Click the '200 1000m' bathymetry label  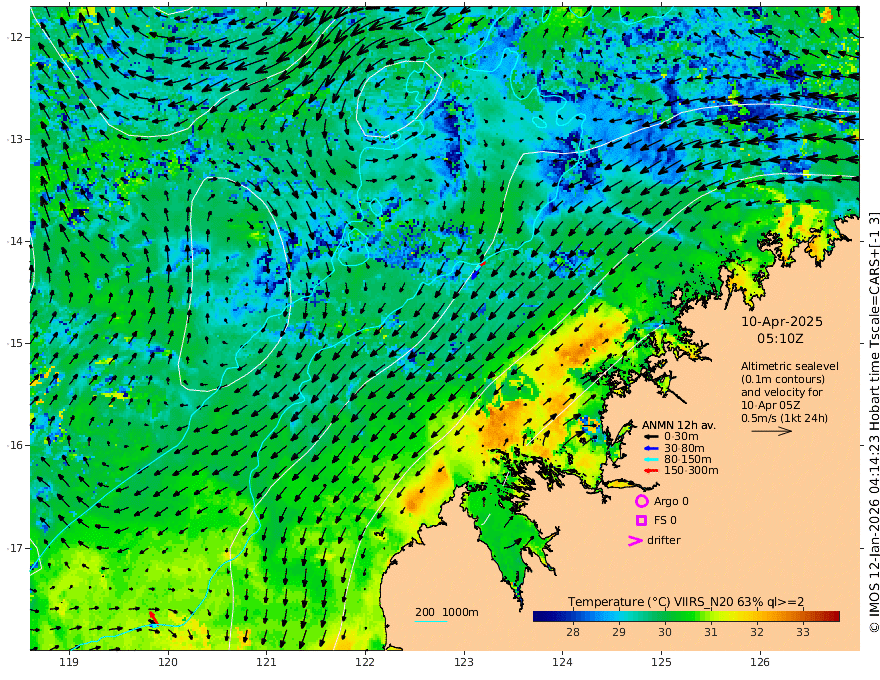tap(447, 612)
